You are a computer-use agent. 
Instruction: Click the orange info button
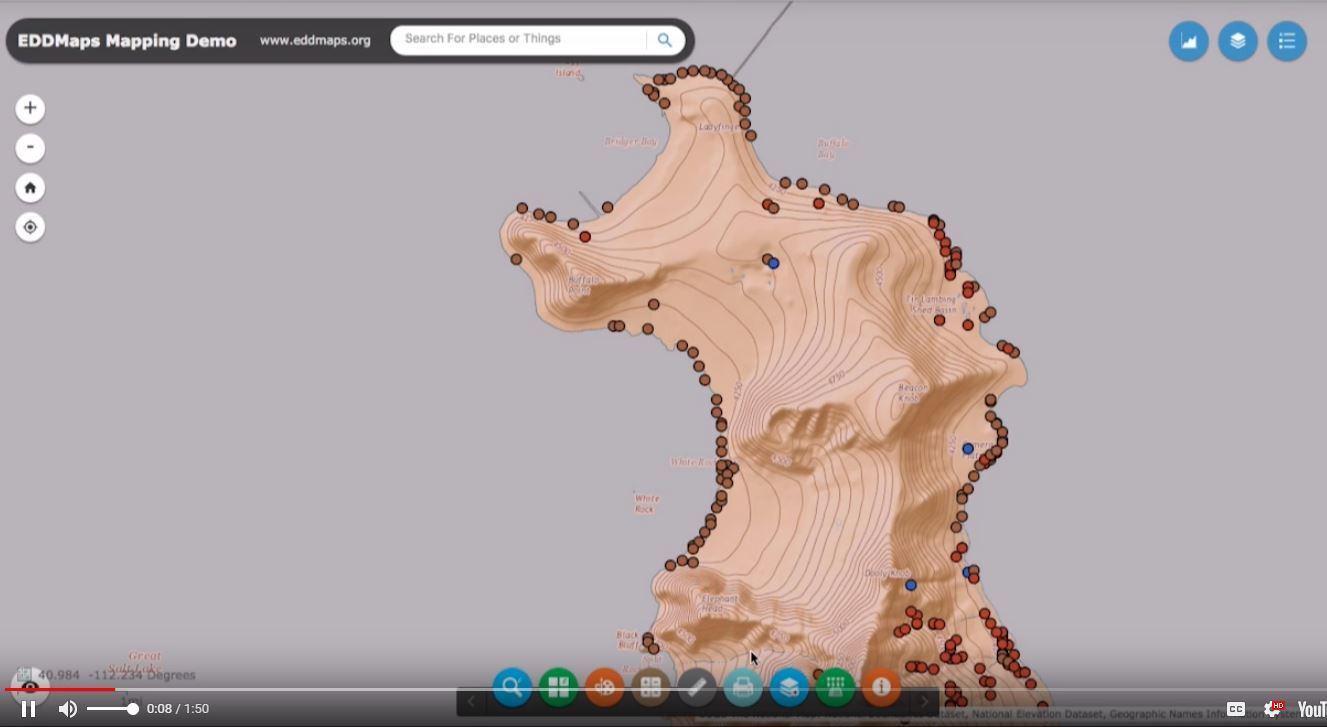coord(881,687)
